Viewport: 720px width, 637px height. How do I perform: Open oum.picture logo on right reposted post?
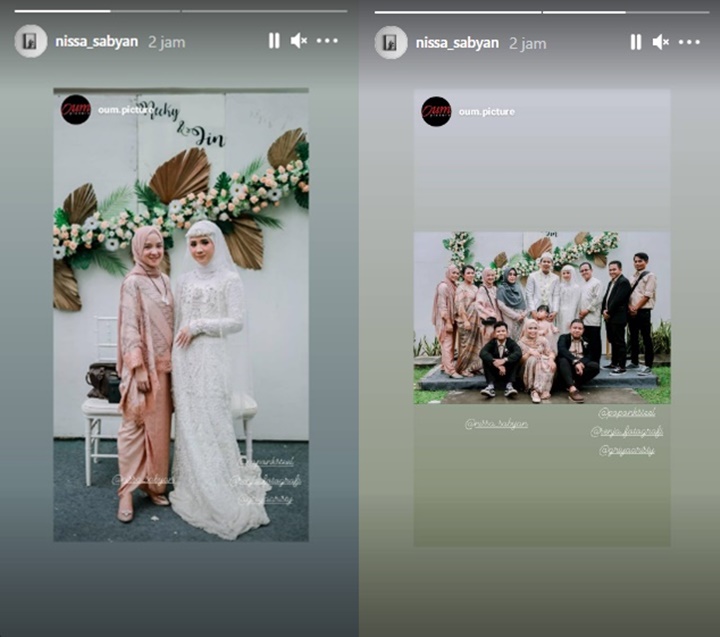436,112
